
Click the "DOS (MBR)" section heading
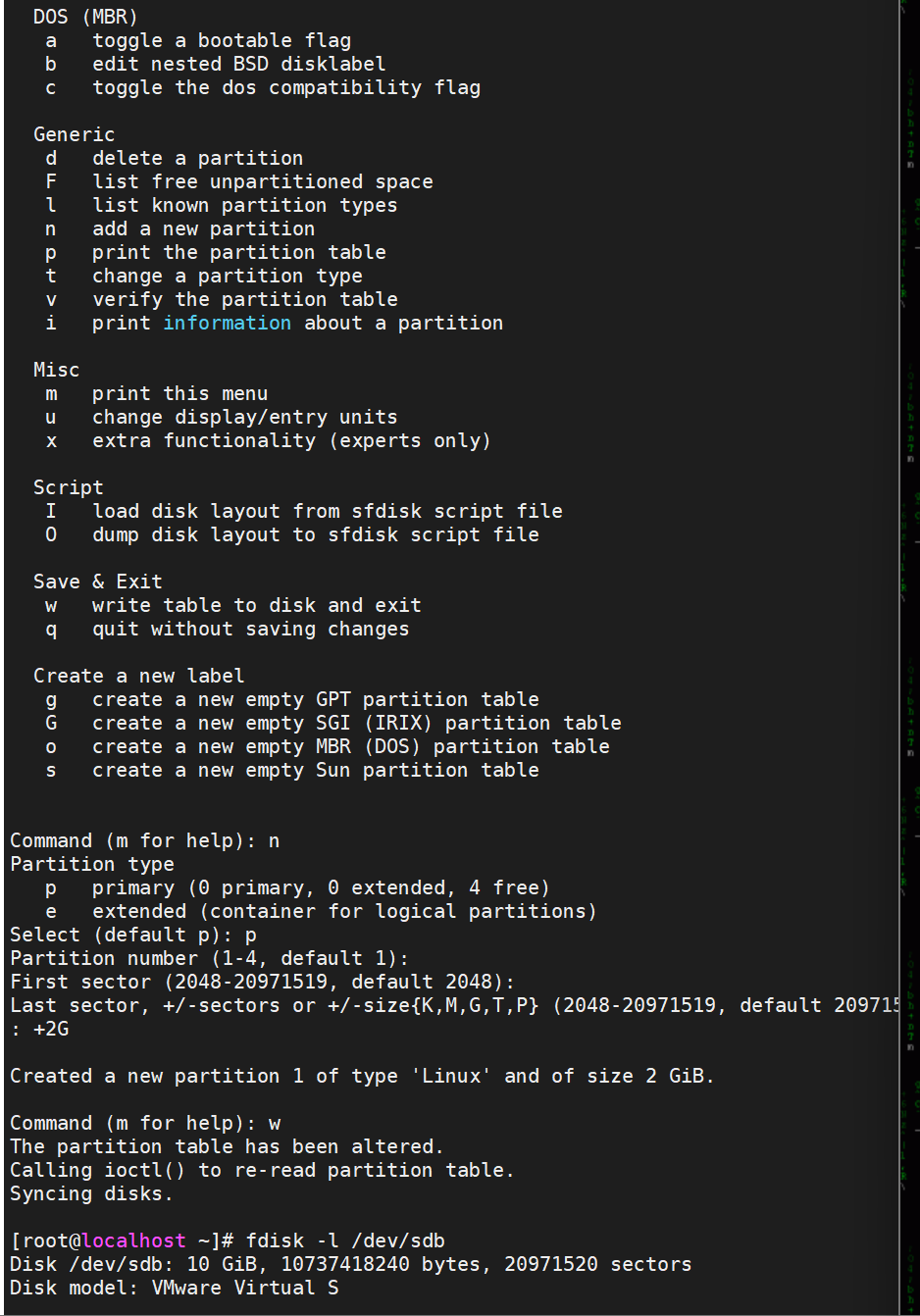pyautogui.click(x=85, y=17)
